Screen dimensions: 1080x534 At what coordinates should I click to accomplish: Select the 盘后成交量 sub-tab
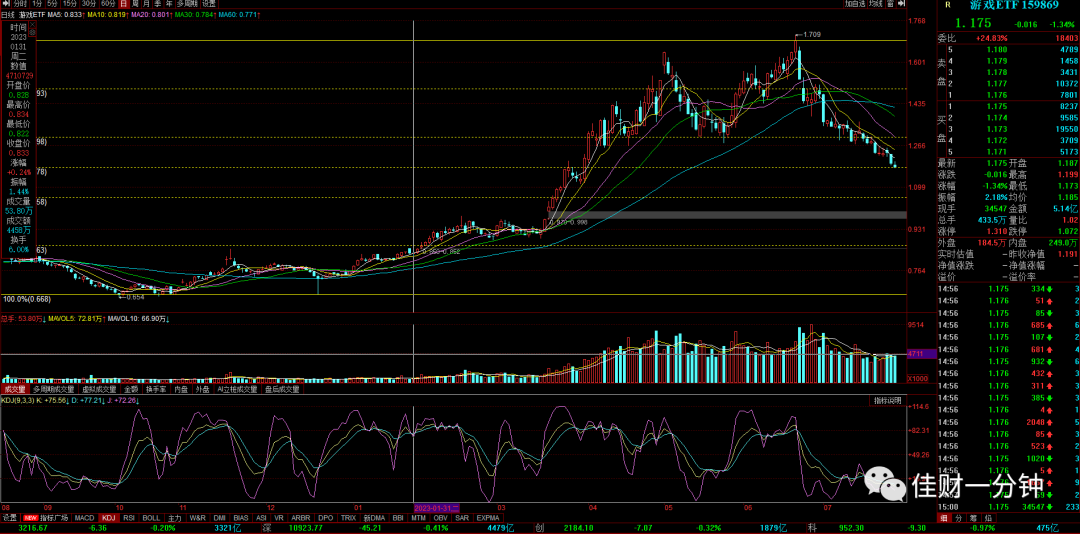pyautogui.click(x=282, y=389)
